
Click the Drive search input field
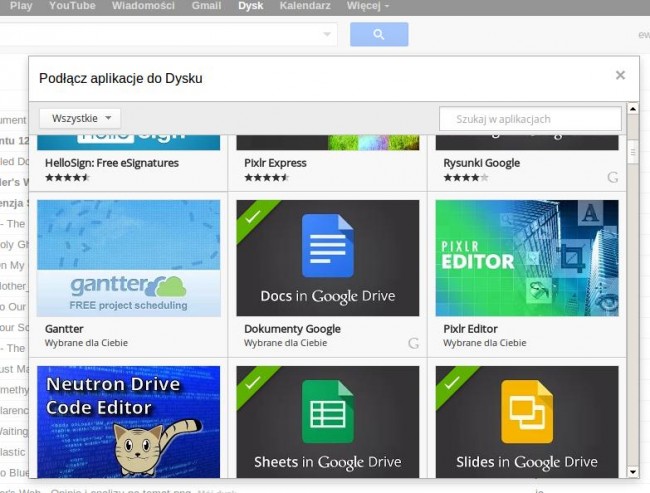(168, 34)
